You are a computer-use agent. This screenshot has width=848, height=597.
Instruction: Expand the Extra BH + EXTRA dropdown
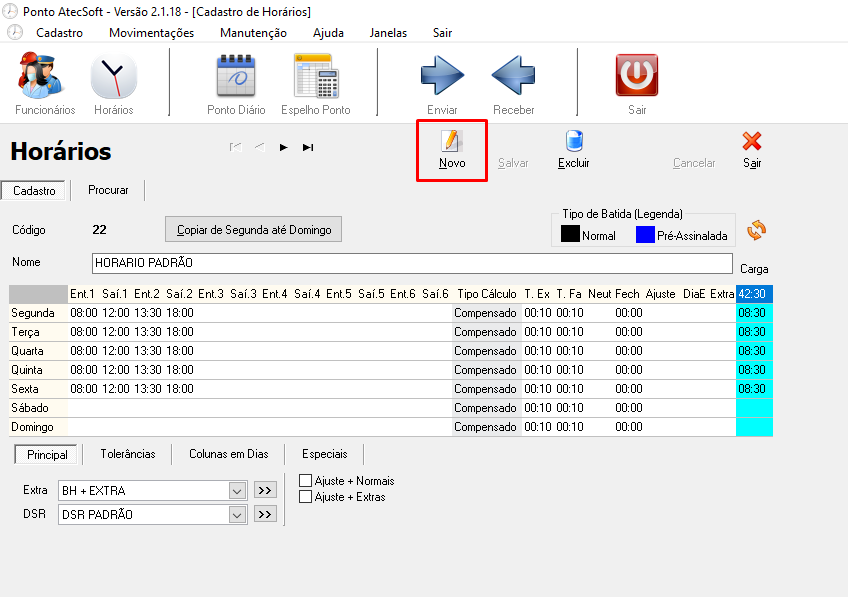click(237, 490)
